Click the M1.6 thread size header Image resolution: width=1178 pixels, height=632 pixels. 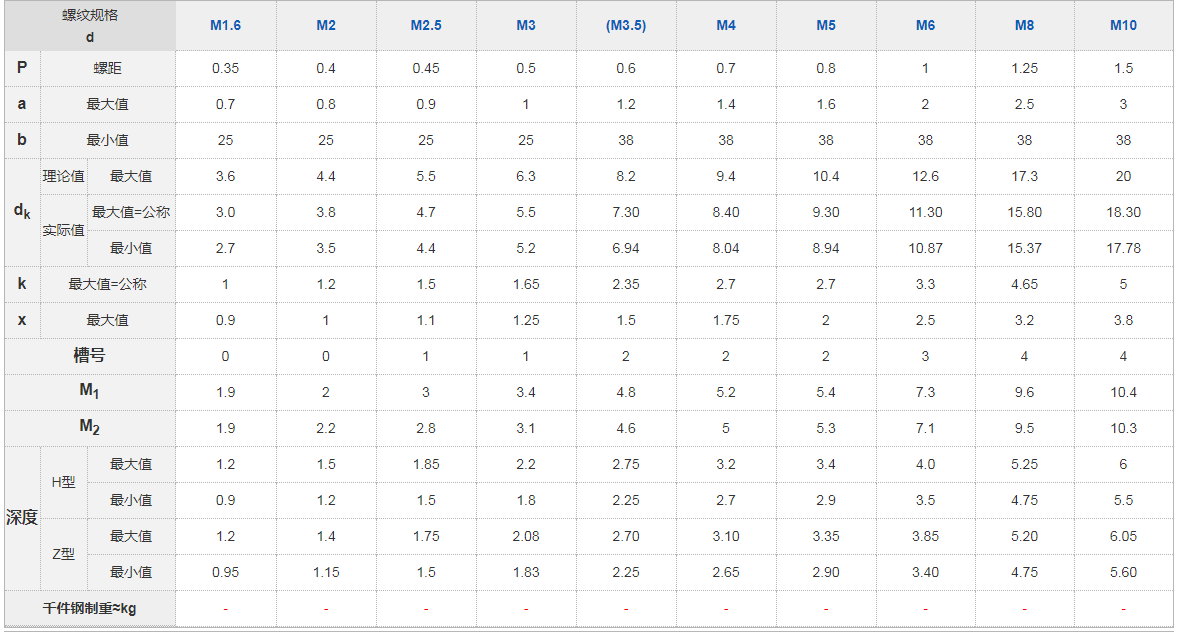pos(225,25)
